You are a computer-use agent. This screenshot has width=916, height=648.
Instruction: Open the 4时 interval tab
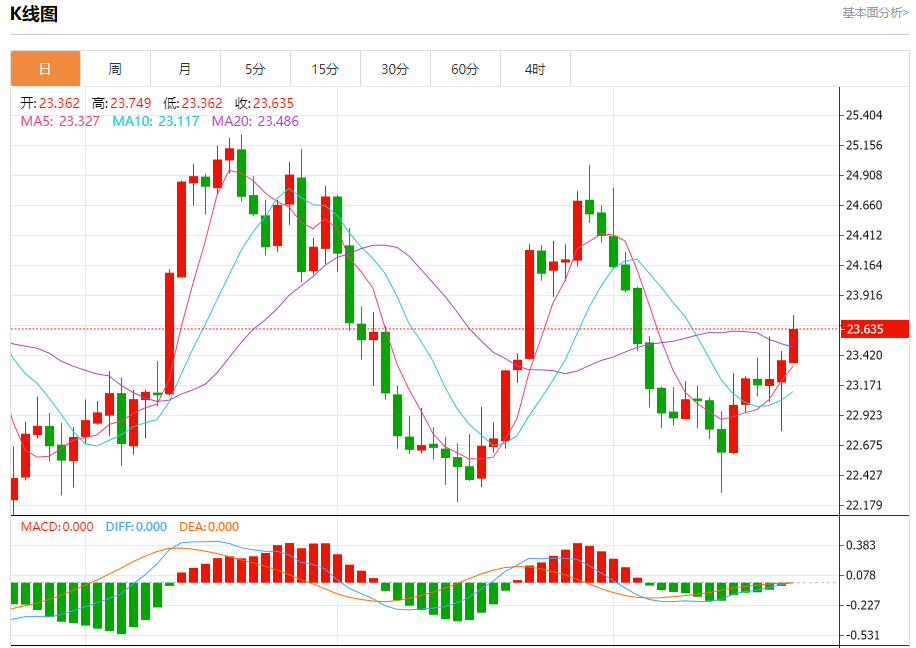point(535,69)
